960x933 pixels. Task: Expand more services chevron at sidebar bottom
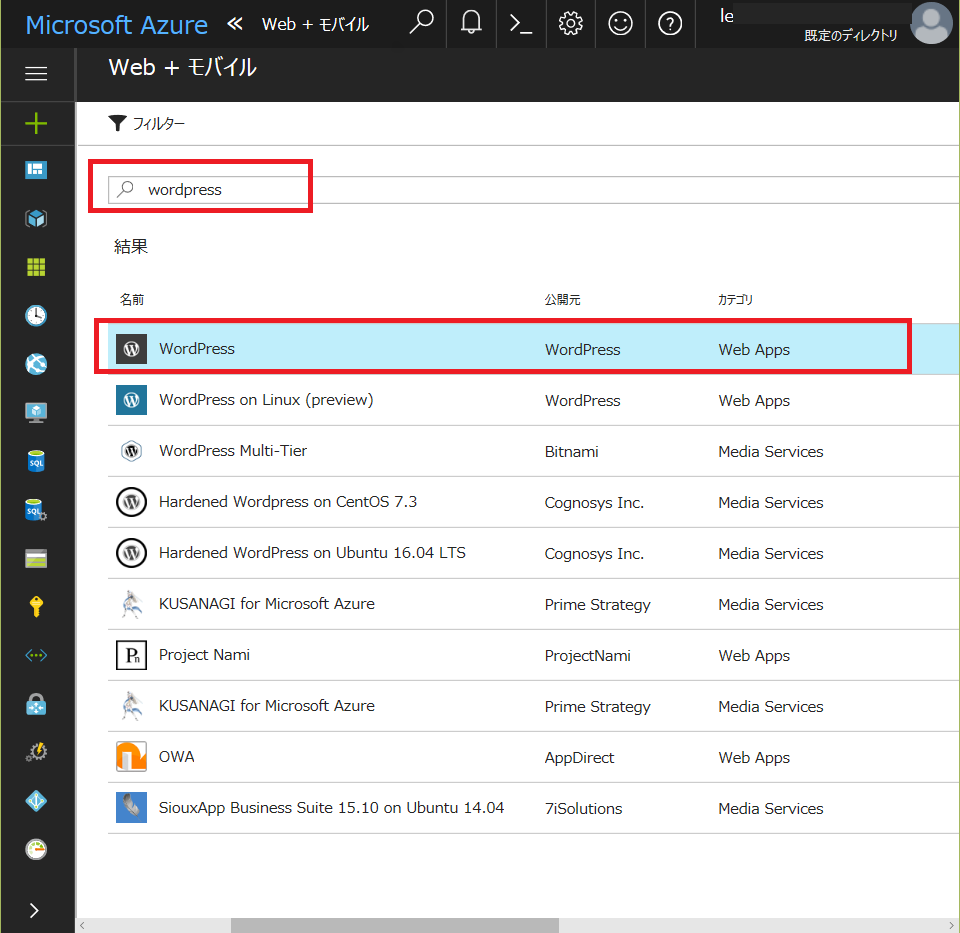click(34, 910)
